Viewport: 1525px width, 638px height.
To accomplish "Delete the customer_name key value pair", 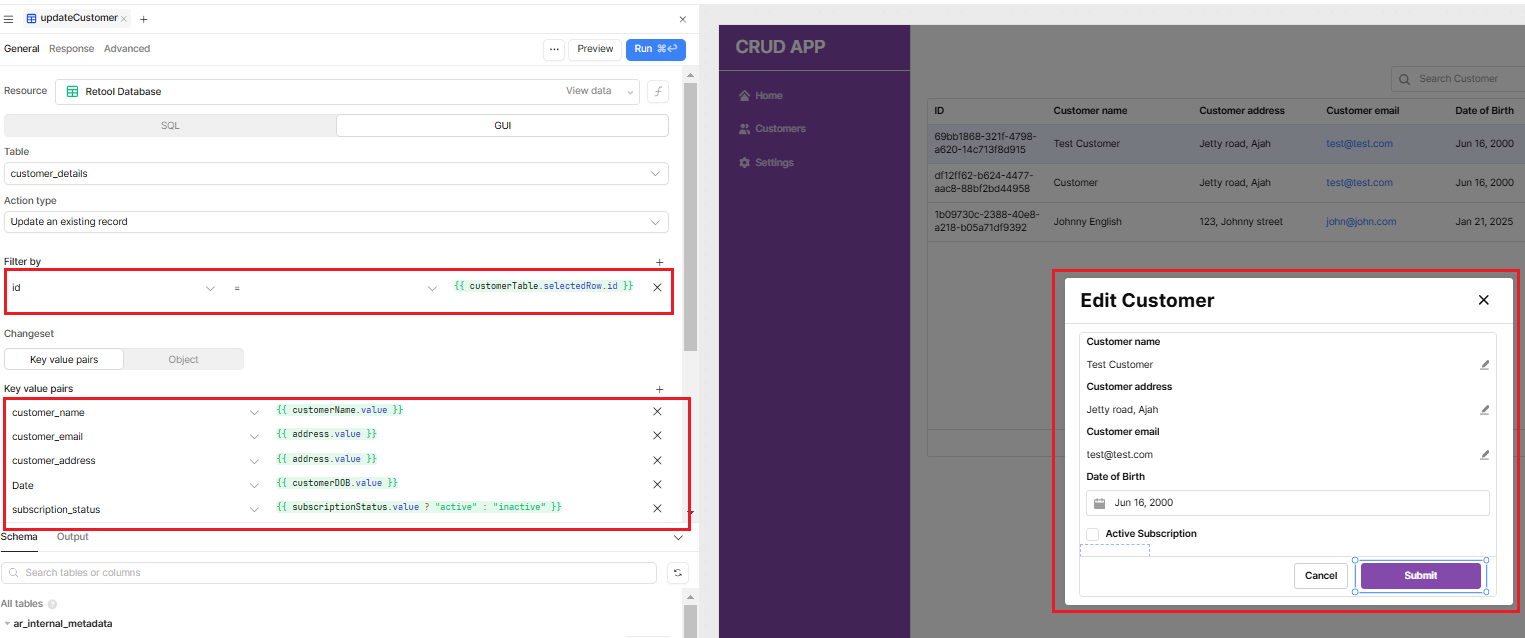I will [657, 411].
